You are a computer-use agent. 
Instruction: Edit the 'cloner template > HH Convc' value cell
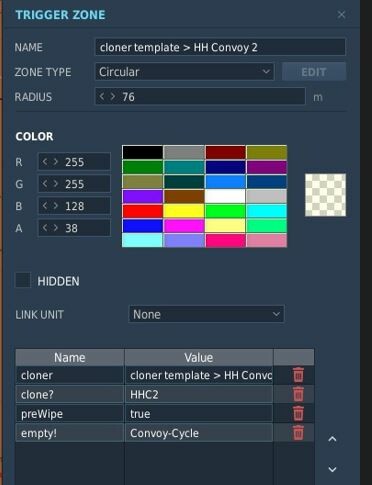tap(199, 375)
